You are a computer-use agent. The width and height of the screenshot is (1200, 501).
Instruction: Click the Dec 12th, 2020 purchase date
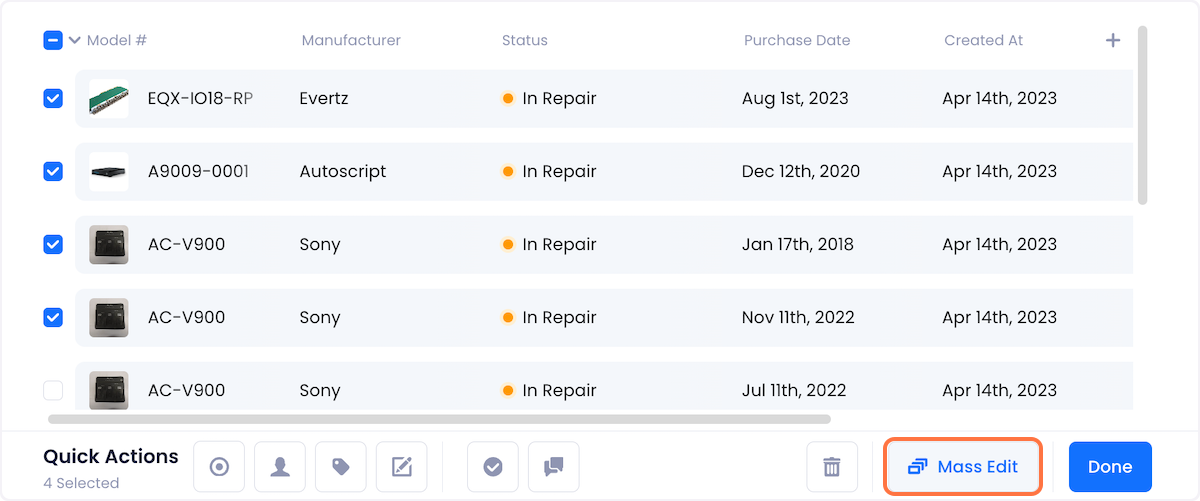[x=801, y=171]
